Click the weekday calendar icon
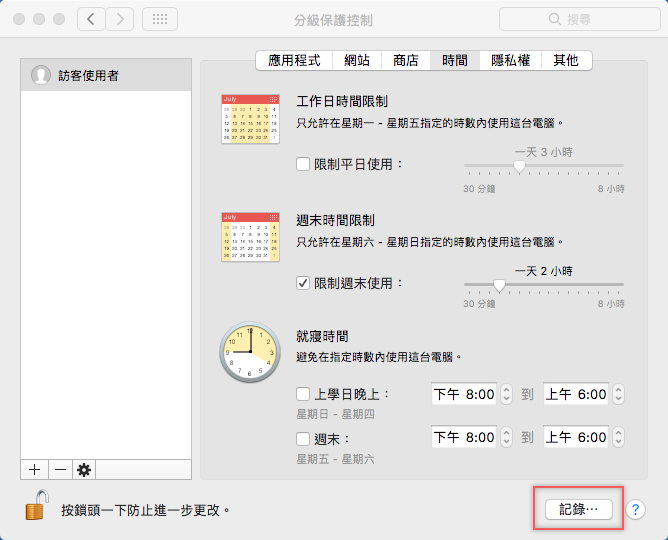668x540 pixels. point(250,119)
